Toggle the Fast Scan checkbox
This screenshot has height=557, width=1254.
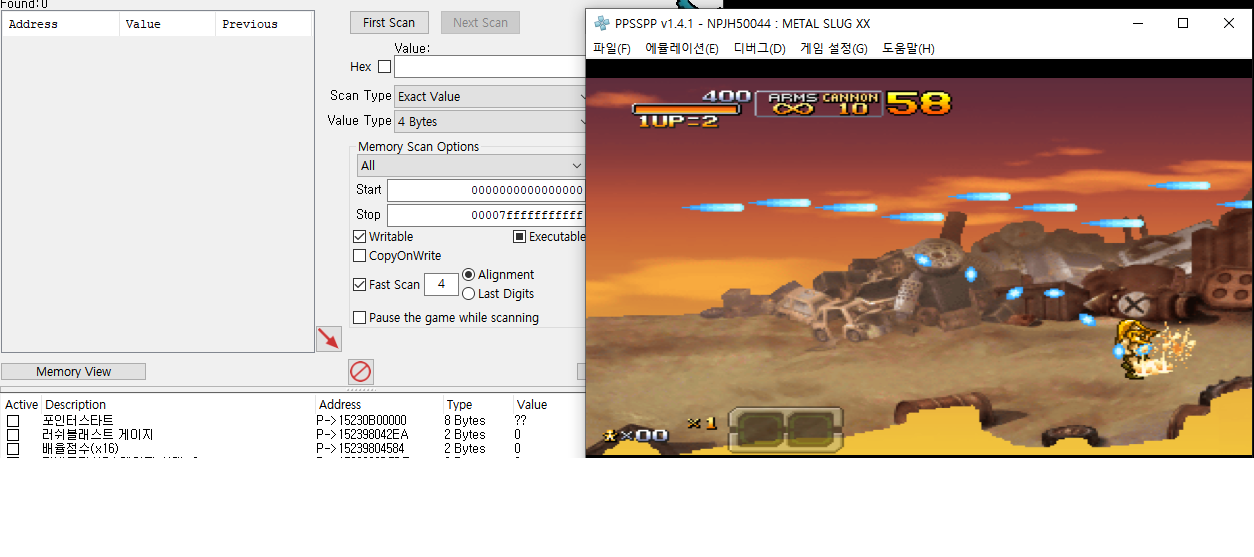click(360, 285)
